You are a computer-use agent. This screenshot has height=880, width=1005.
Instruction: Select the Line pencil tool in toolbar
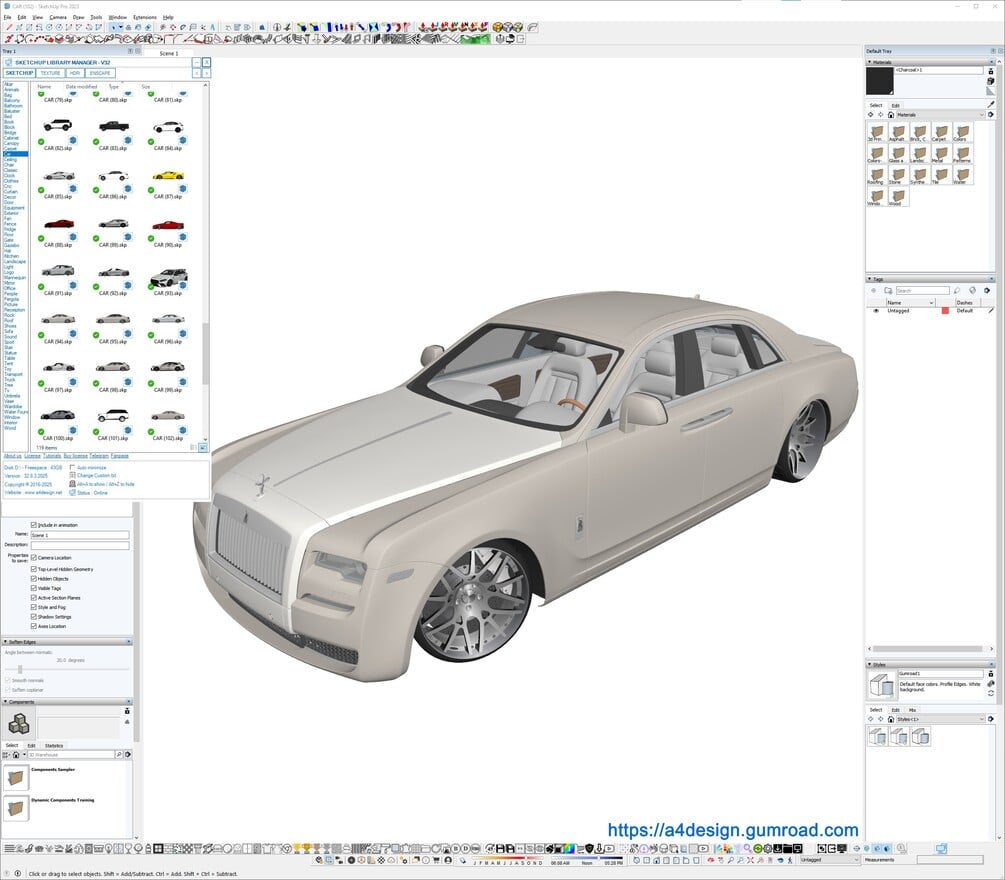click(8, 28)
